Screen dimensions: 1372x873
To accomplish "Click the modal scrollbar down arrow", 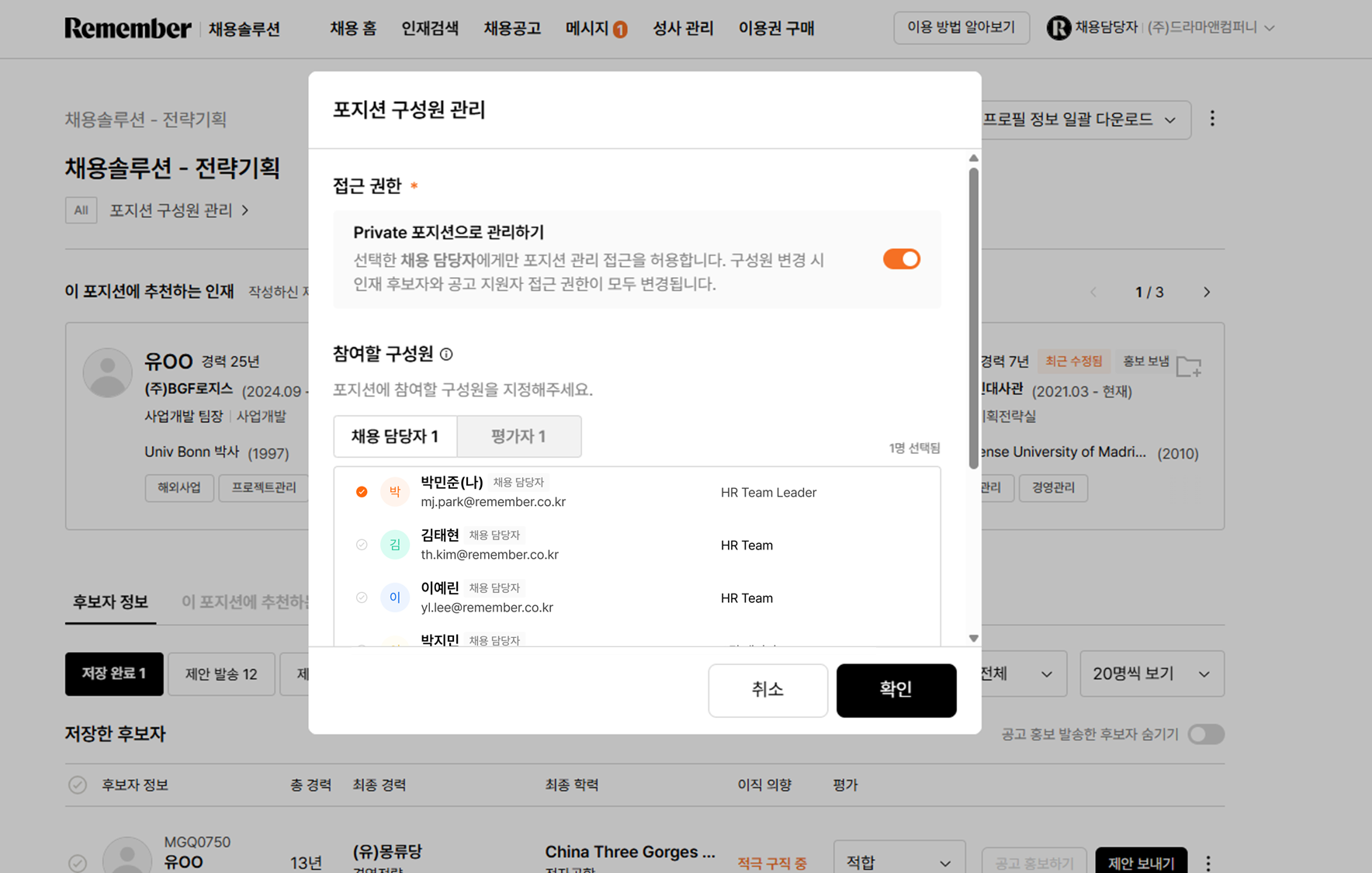I will [973, 638].
